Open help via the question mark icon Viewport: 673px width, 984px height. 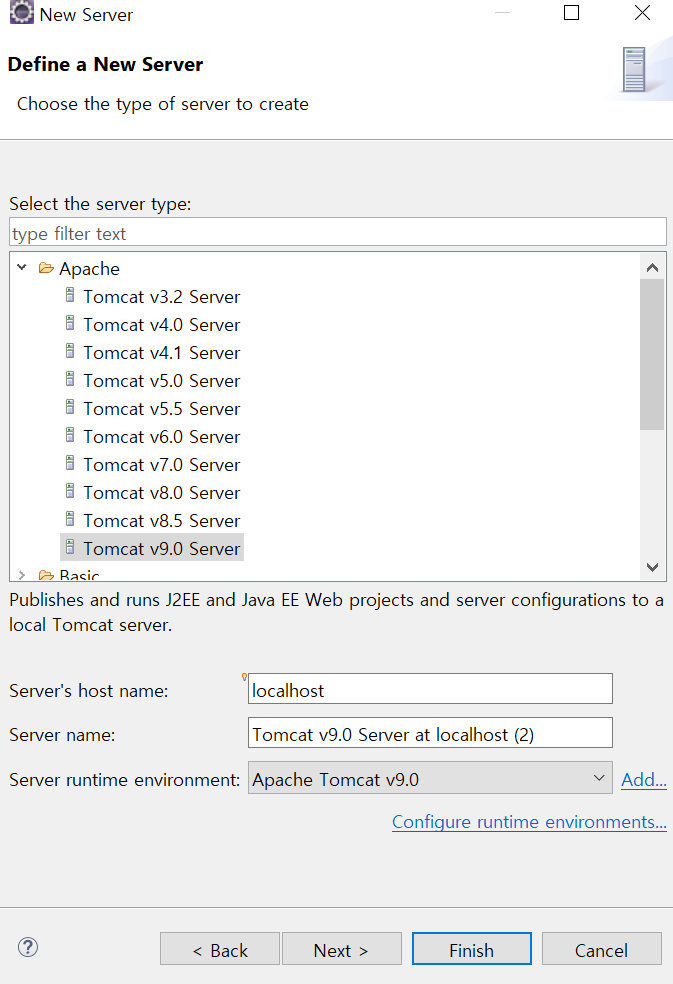point(28,947)
